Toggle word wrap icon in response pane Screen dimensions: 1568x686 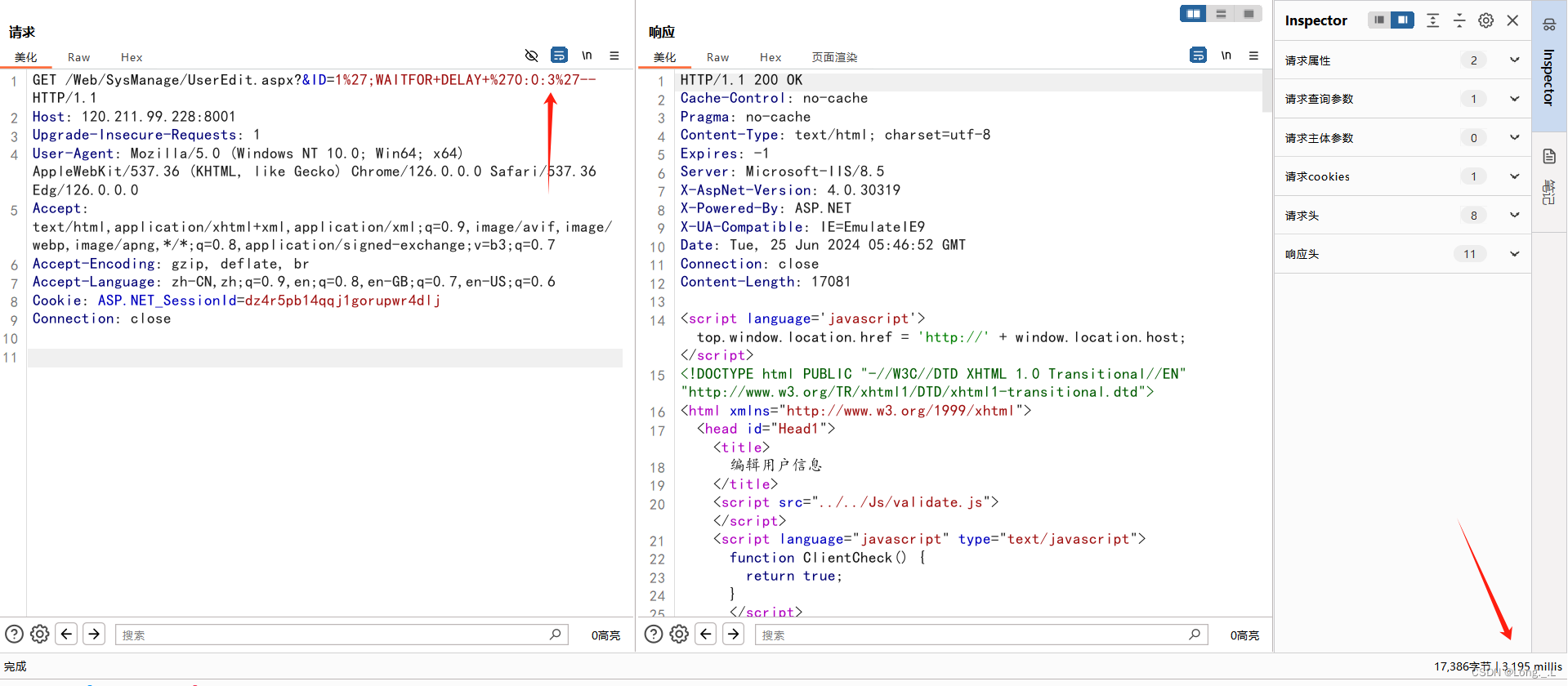pos(1198,56)
